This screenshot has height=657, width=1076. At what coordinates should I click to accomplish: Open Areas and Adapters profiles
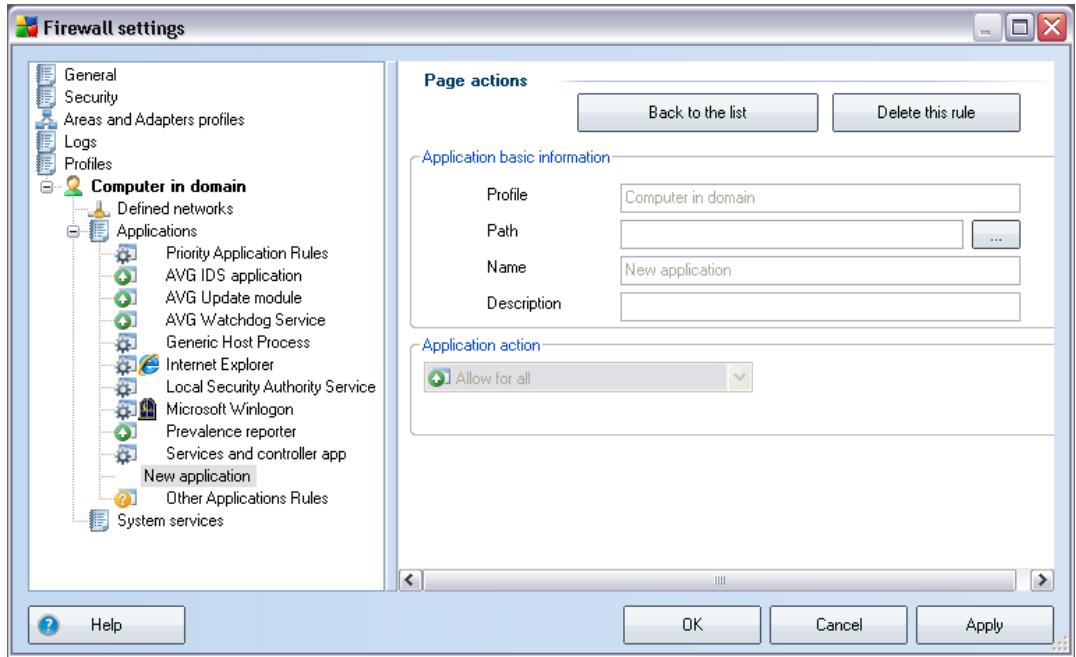(x=154, y=119)
